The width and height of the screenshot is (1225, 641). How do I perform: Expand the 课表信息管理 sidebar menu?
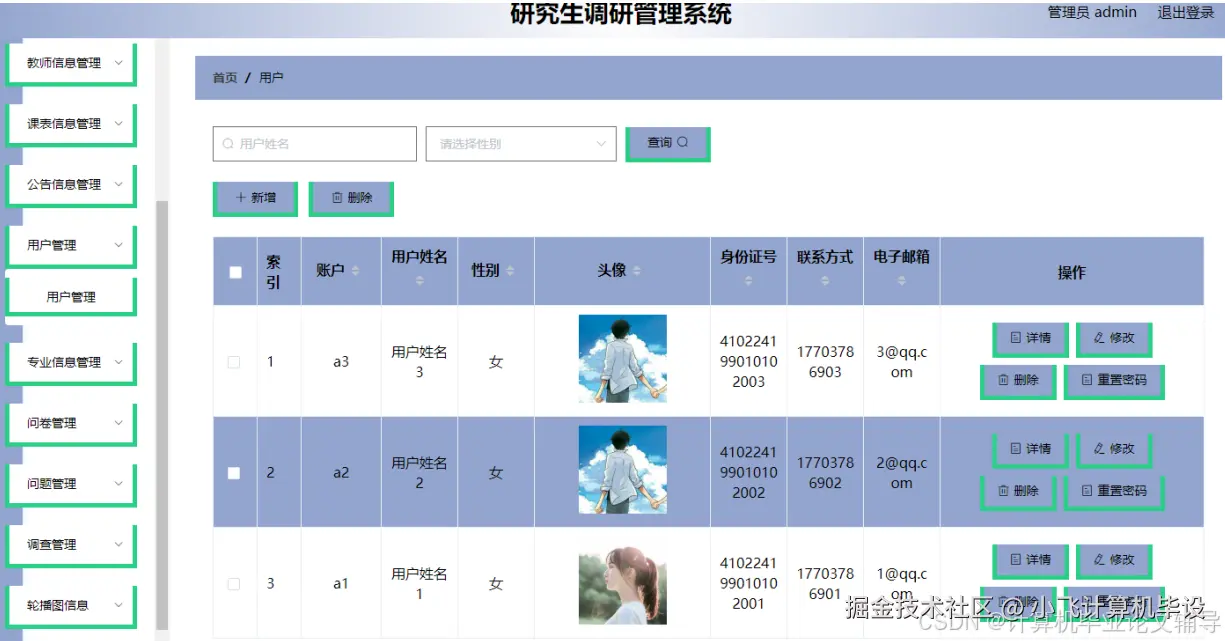tap(72, 124)
